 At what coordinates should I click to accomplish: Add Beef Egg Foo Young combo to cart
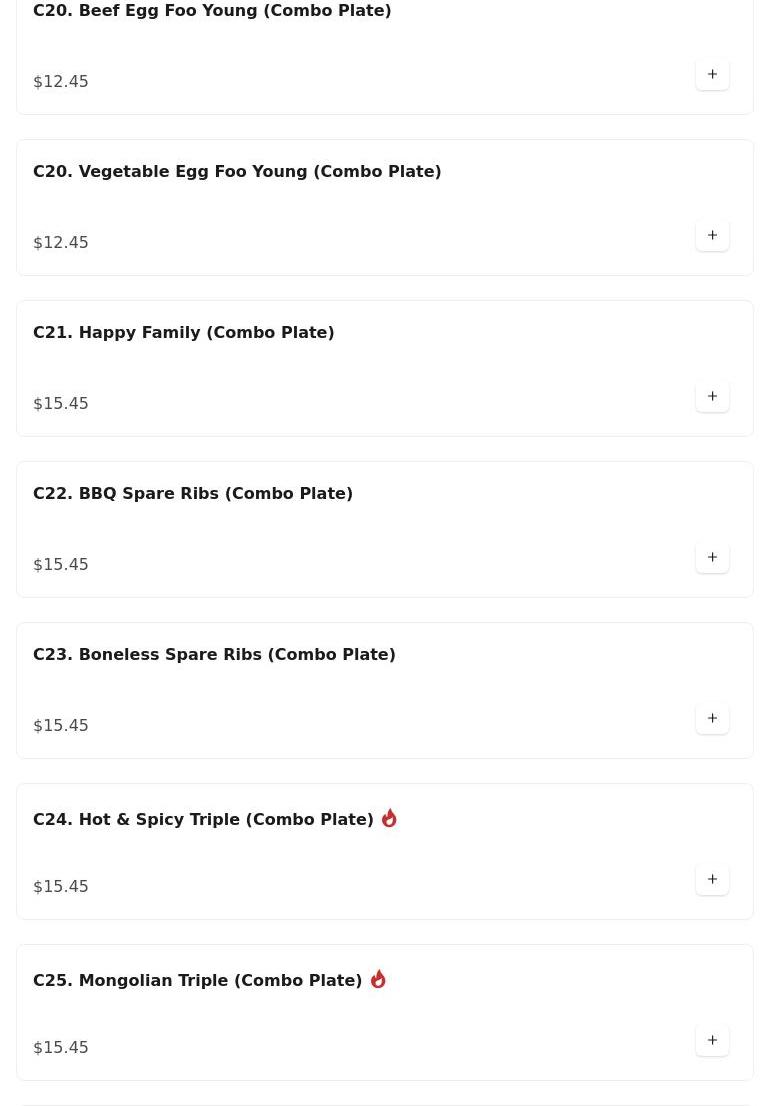712,75
